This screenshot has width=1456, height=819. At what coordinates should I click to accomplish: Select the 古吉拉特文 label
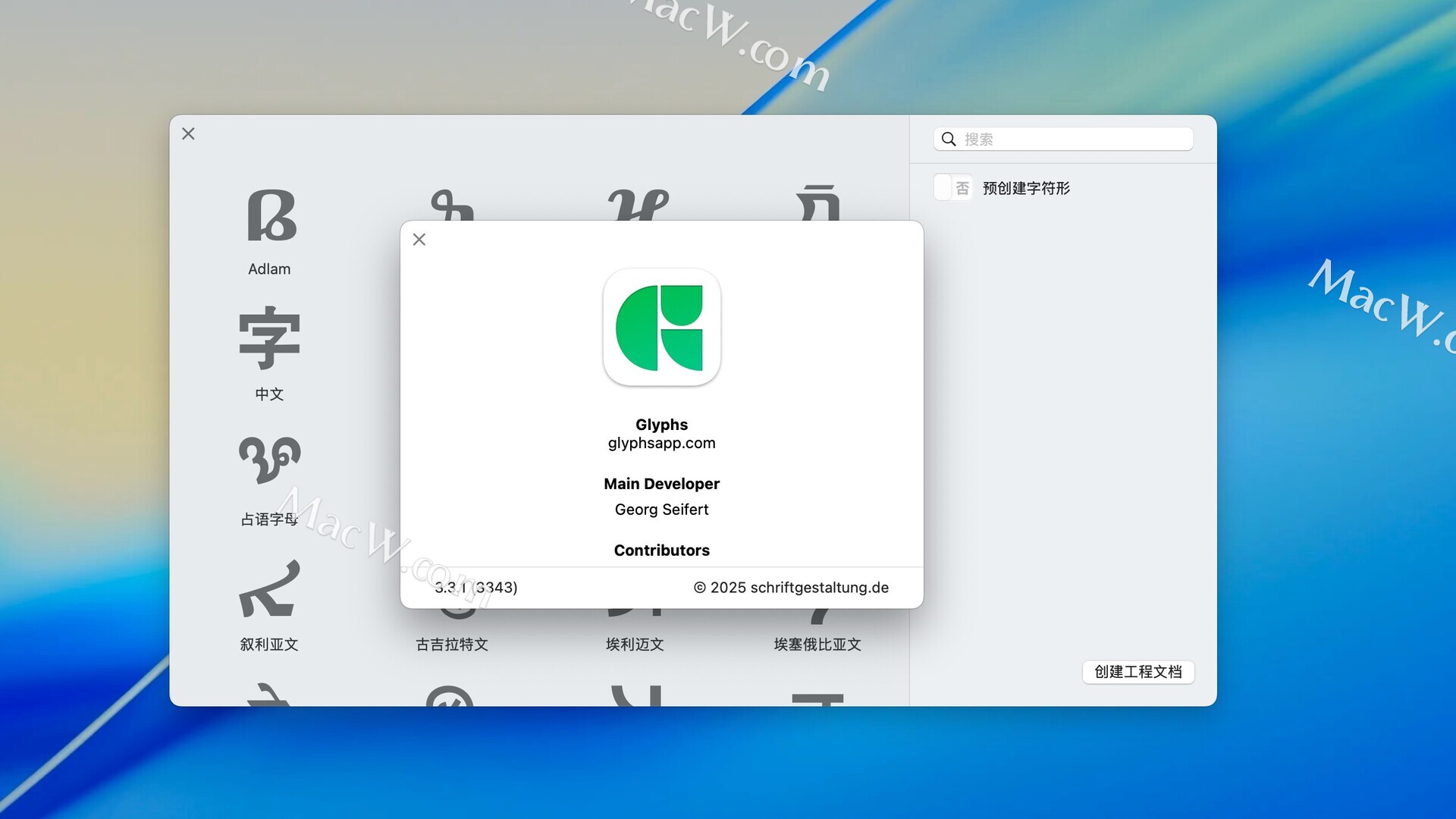[452, 645]
